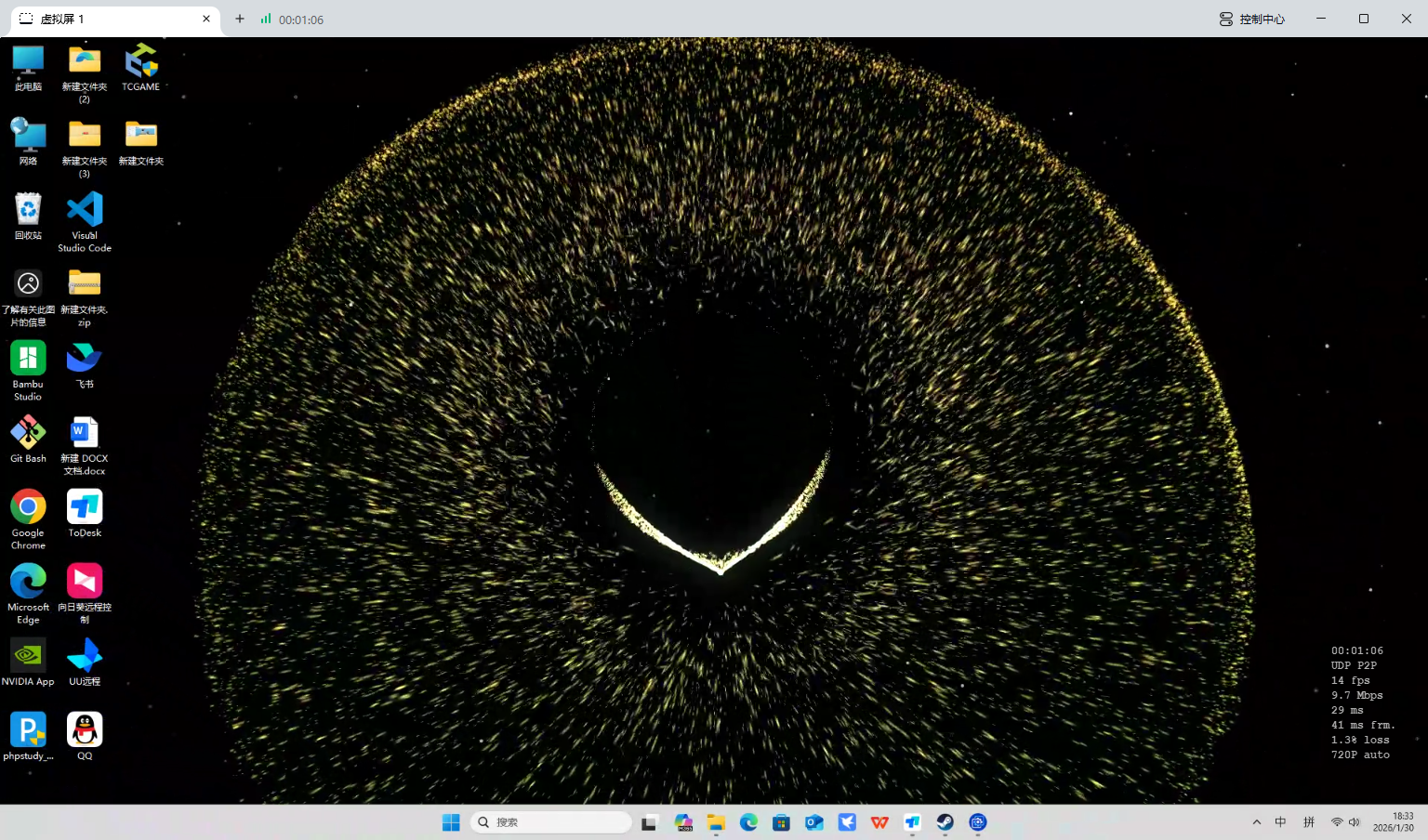Click the Steam icon in the taskbar
1428x840 pixels.
[945, 822]
